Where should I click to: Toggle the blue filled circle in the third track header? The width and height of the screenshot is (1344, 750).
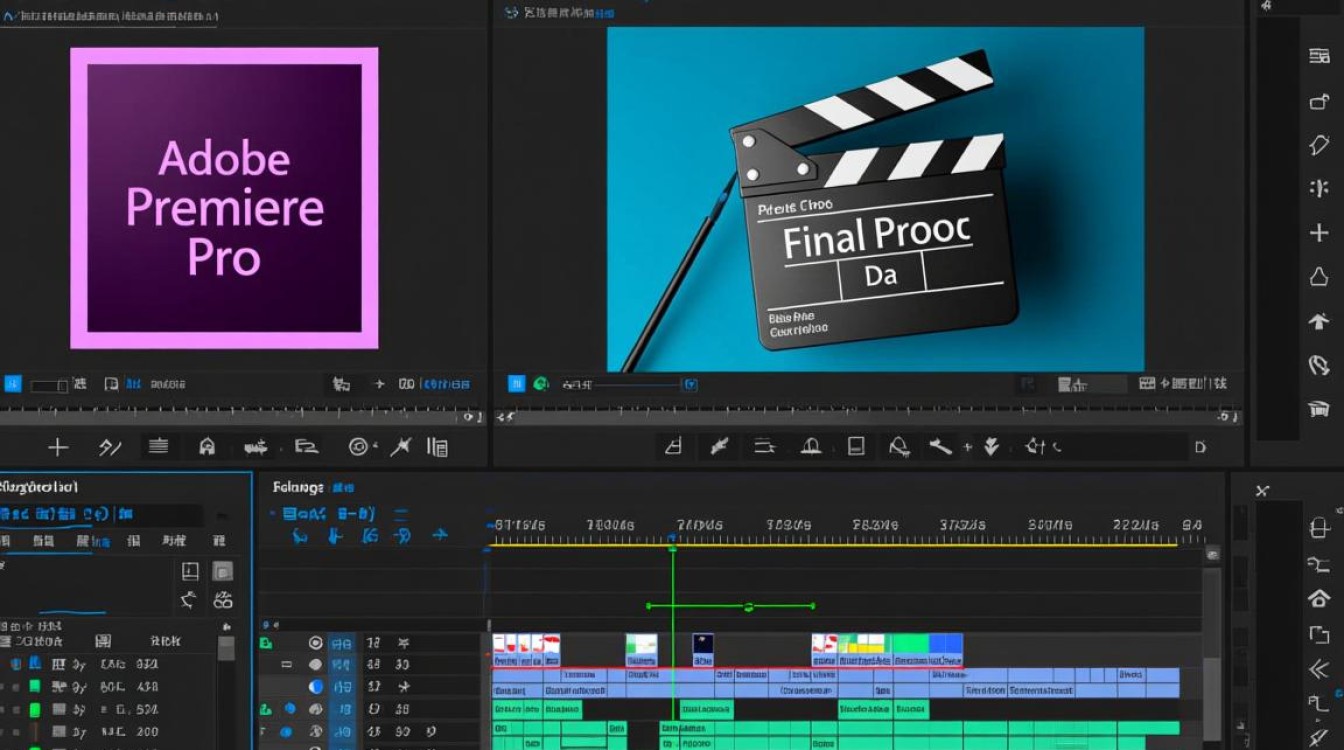[x=316, y=687]
